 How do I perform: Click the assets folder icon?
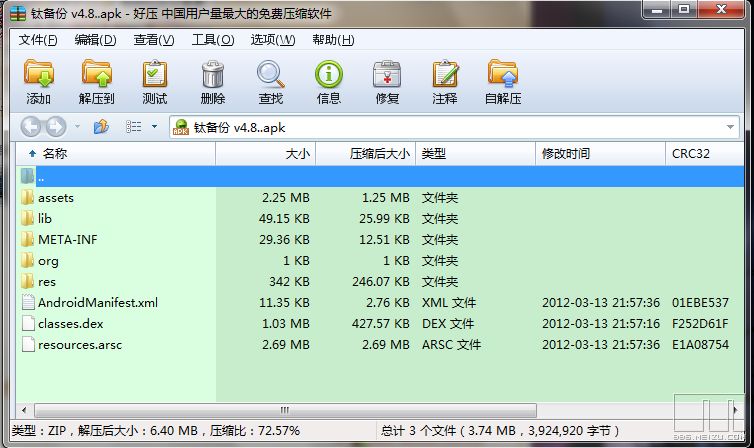(28, 198)
